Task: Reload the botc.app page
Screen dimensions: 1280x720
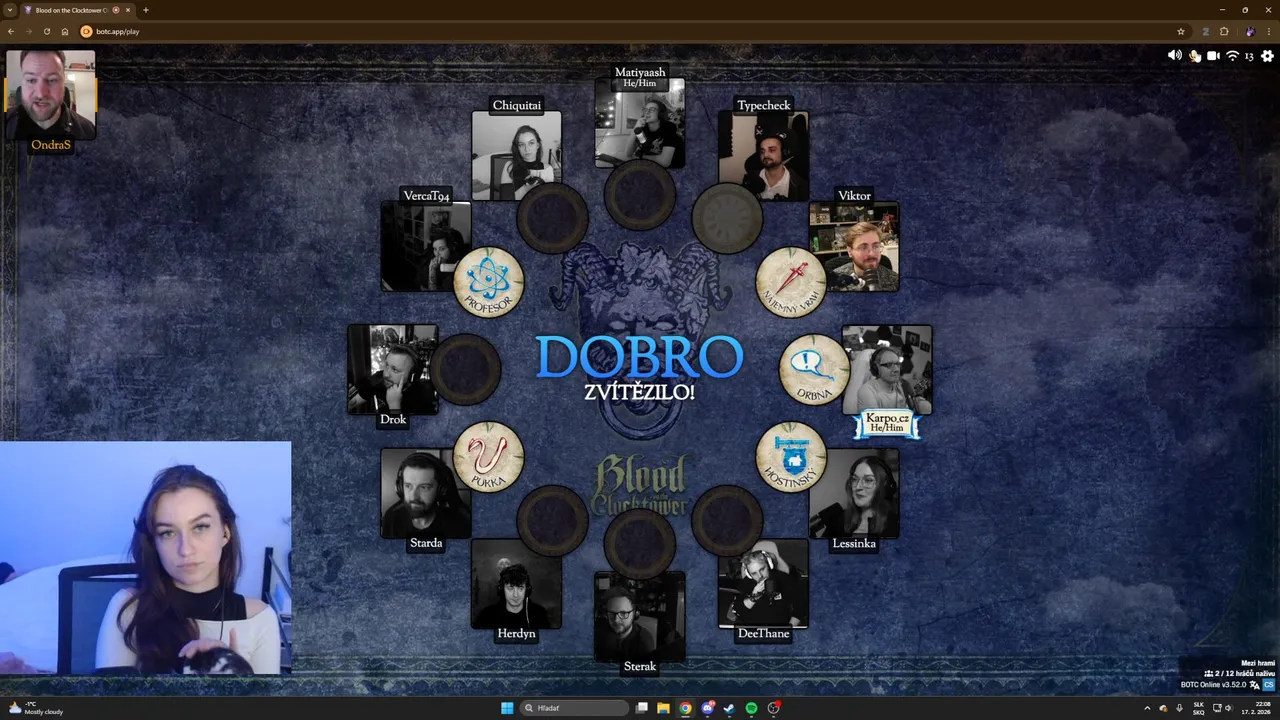Action: 46,31
